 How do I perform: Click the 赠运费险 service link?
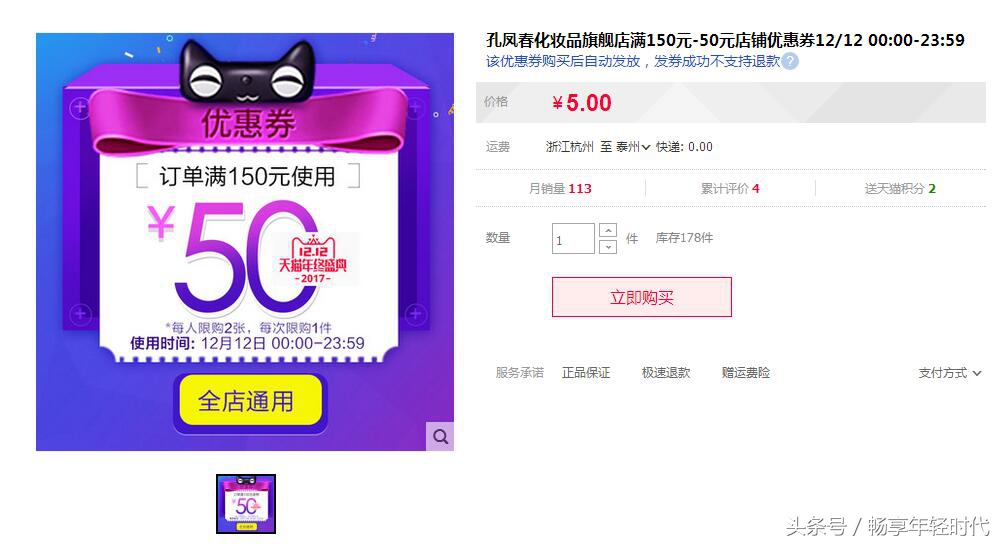(x=746, y=373)
